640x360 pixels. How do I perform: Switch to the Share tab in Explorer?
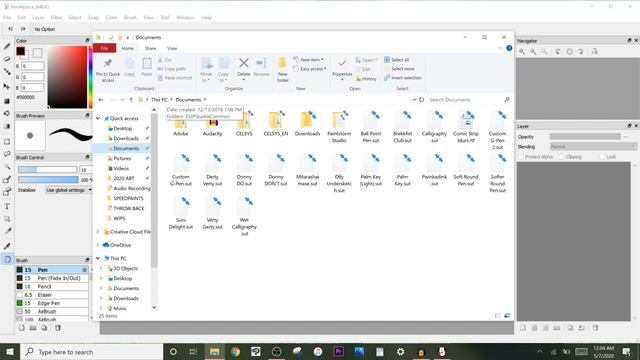coord(150,48)
